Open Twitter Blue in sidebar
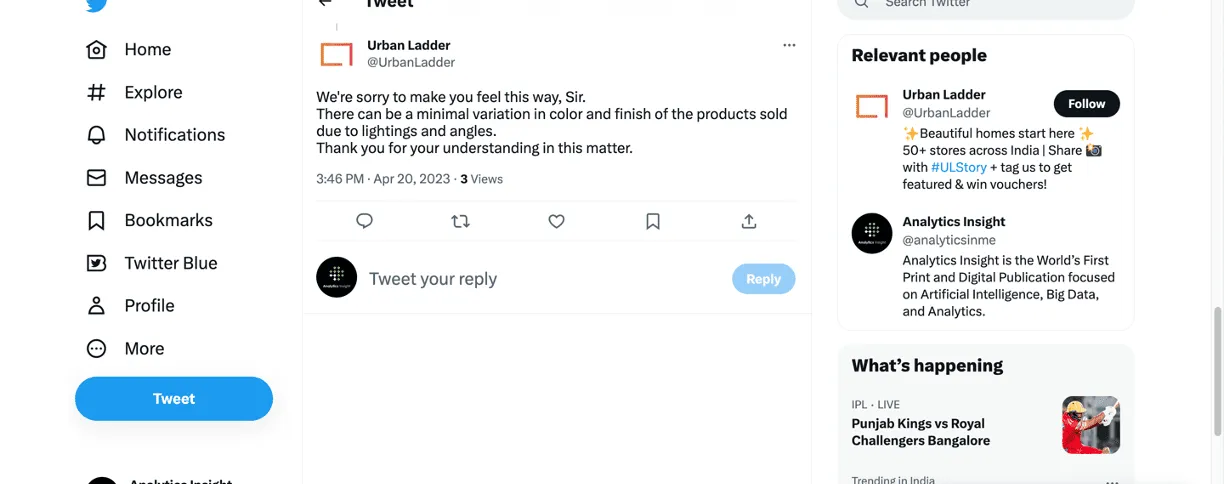This screenshot has width=1224, height=484. tap(170, 263)
